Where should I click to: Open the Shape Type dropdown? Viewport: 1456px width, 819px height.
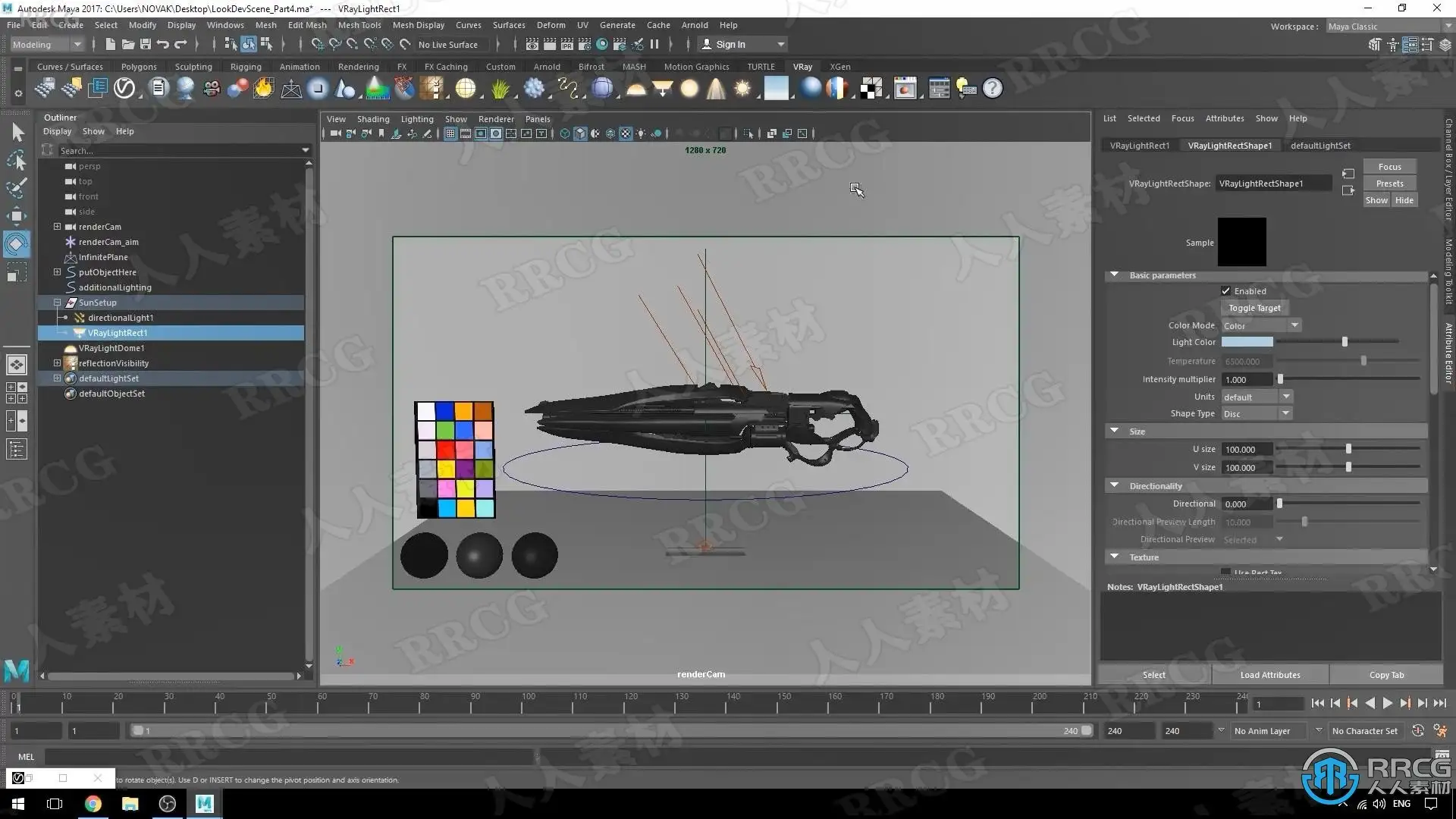click(x=1256, y=414)
